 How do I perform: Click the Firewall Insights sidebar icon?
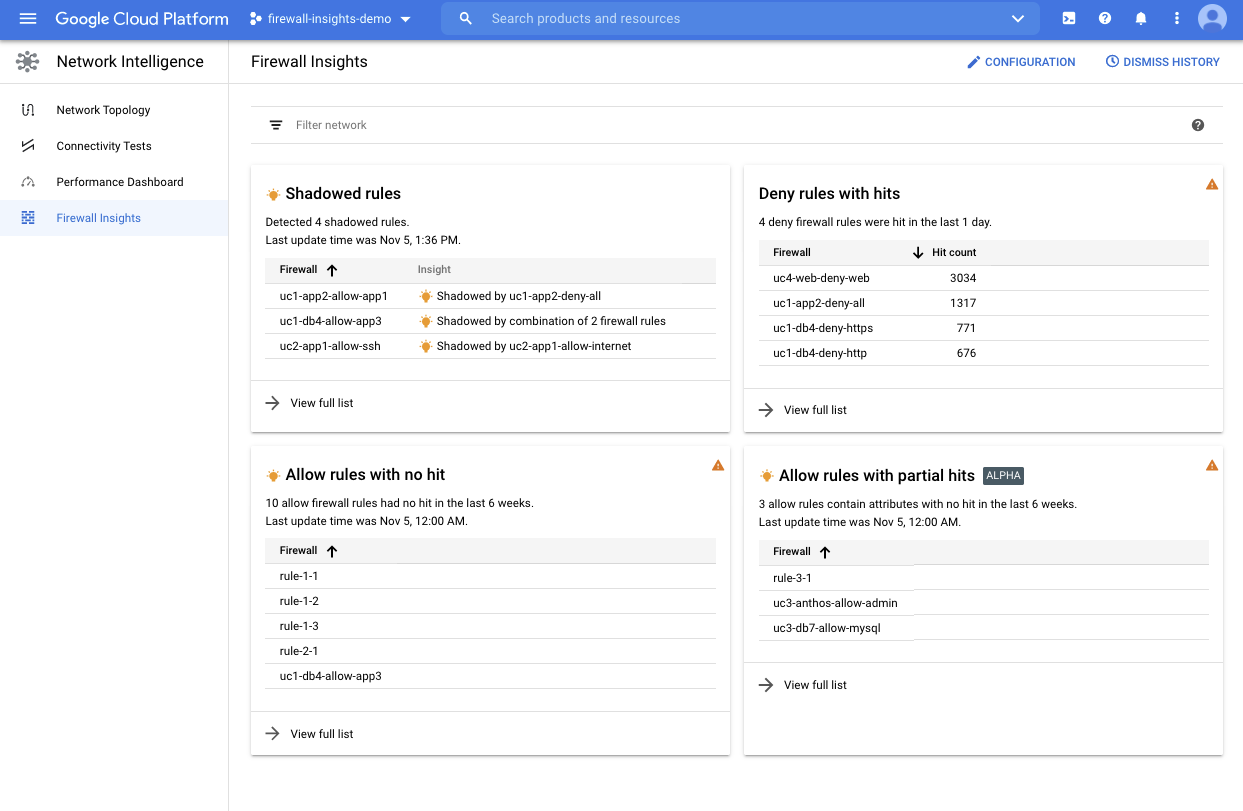[28, 218]
